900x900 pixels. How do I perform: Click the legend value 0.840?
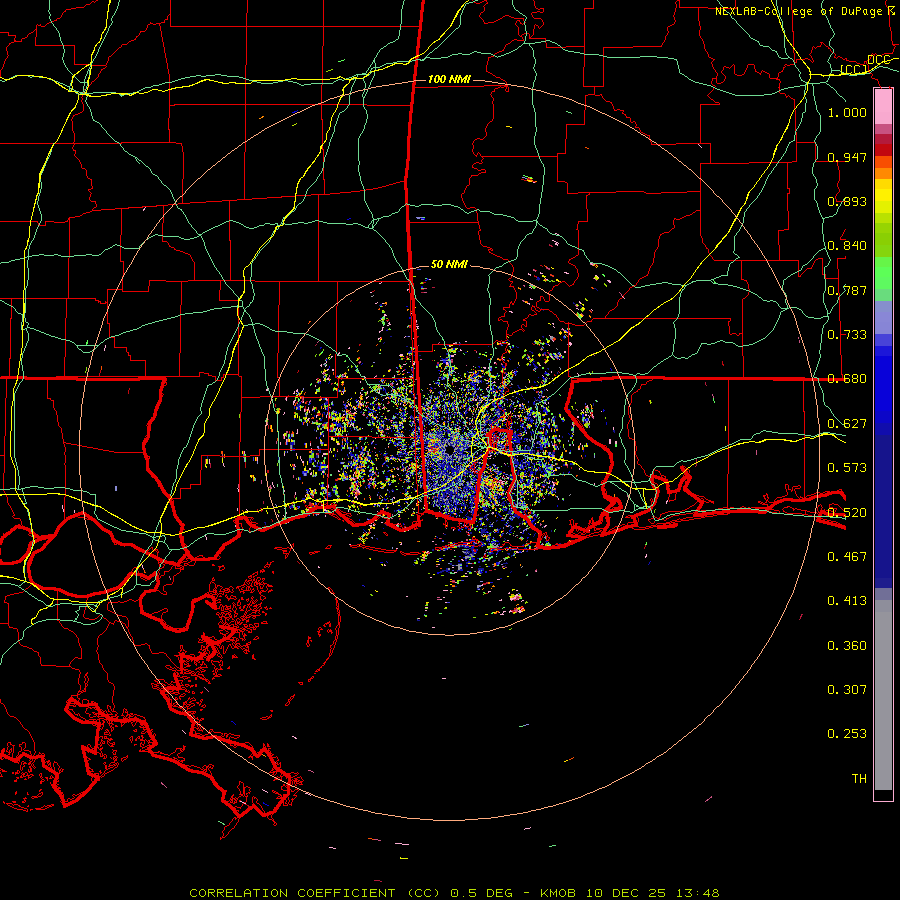tap(847, 246)
